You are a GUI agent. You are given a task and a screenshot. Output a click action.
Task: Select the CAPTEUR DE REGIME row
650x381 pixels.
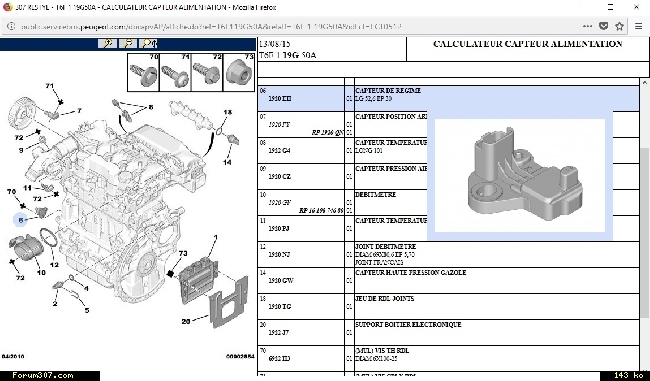(x=448, y=98)
